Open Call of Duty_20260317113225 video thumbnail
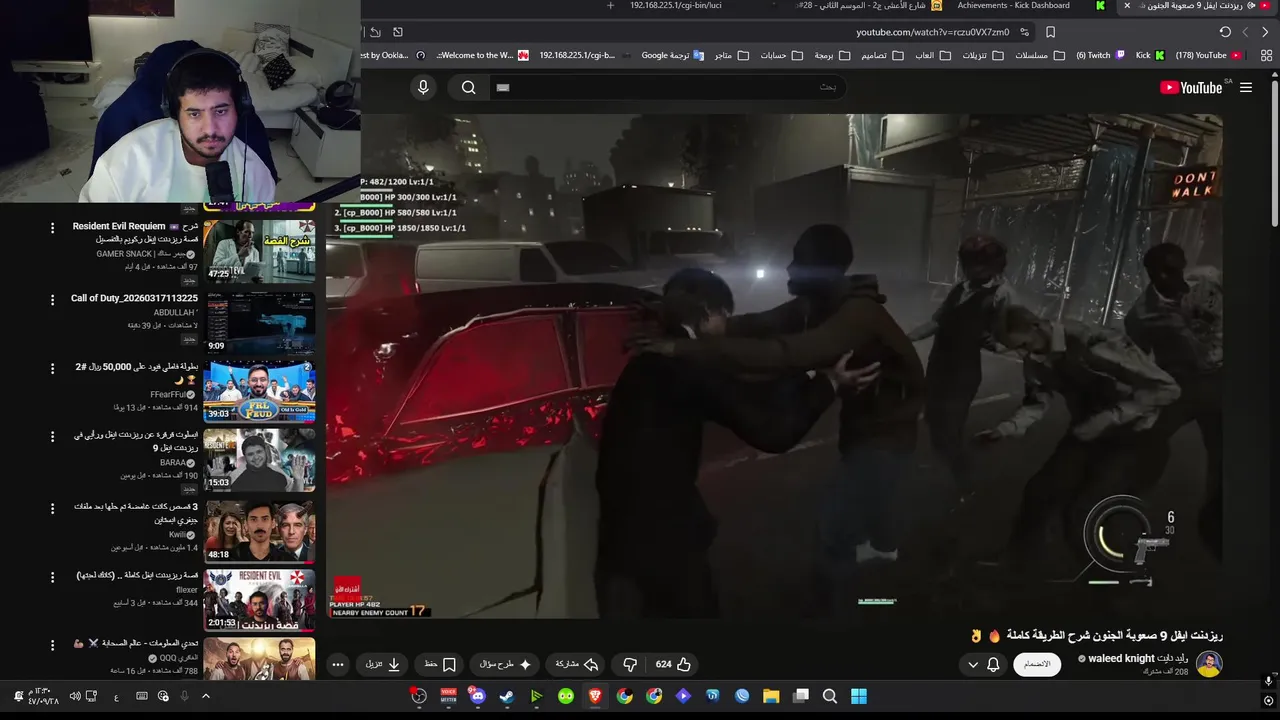 (259, 323)
